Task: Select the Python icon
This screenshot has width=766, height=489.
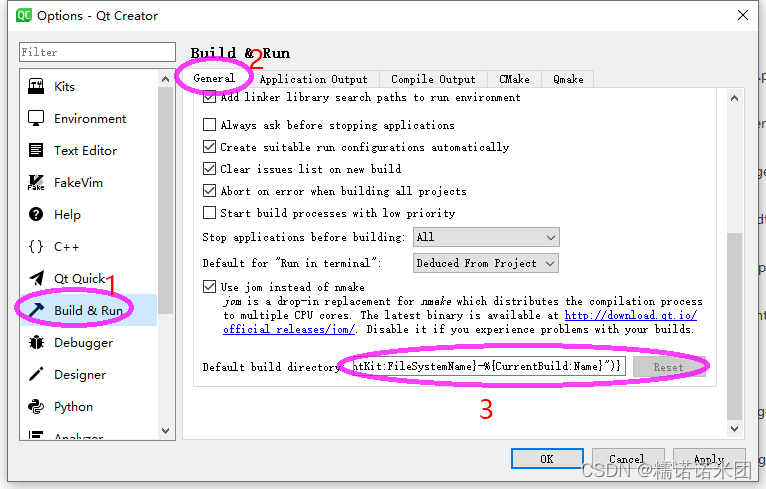Action: [x=36, y=406]
